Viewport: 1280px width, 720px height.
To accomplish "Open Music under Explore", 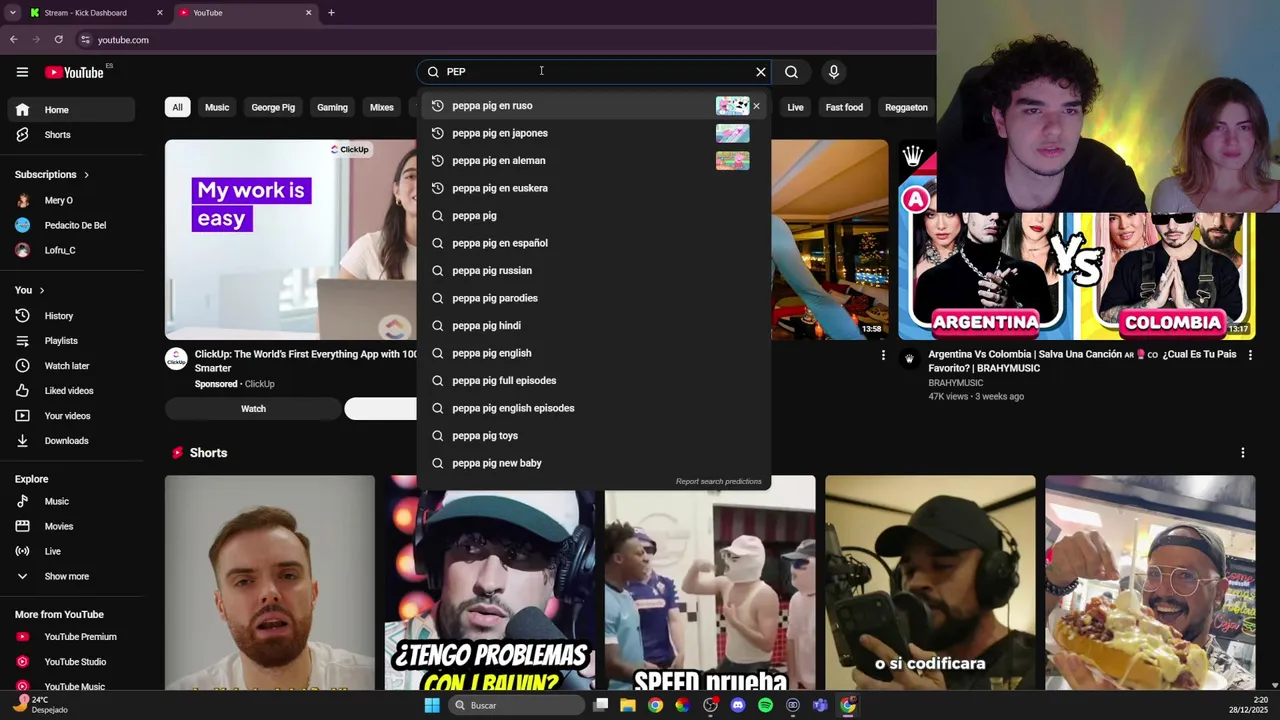I will (71, 501).
